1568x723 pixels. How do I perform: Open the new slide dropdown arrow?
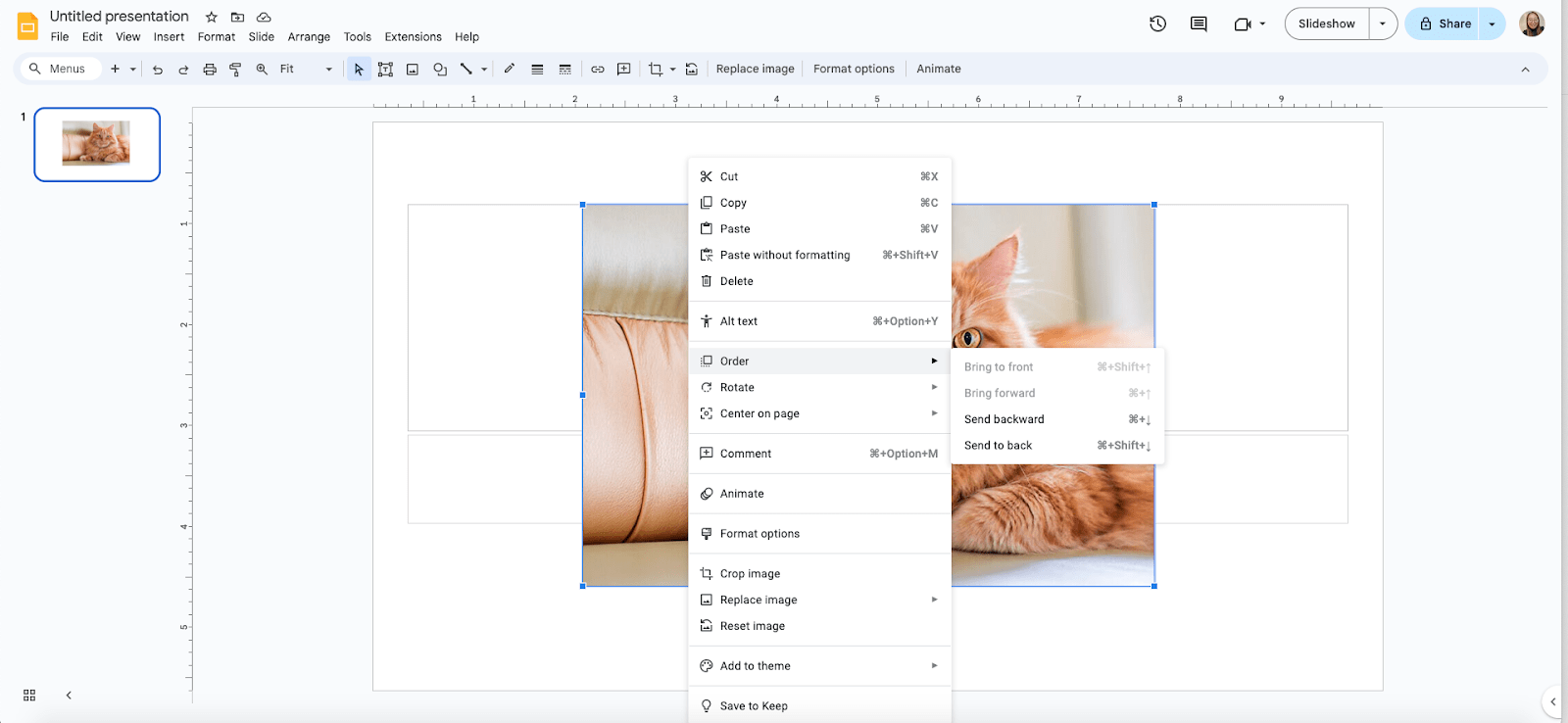point(133,70)
